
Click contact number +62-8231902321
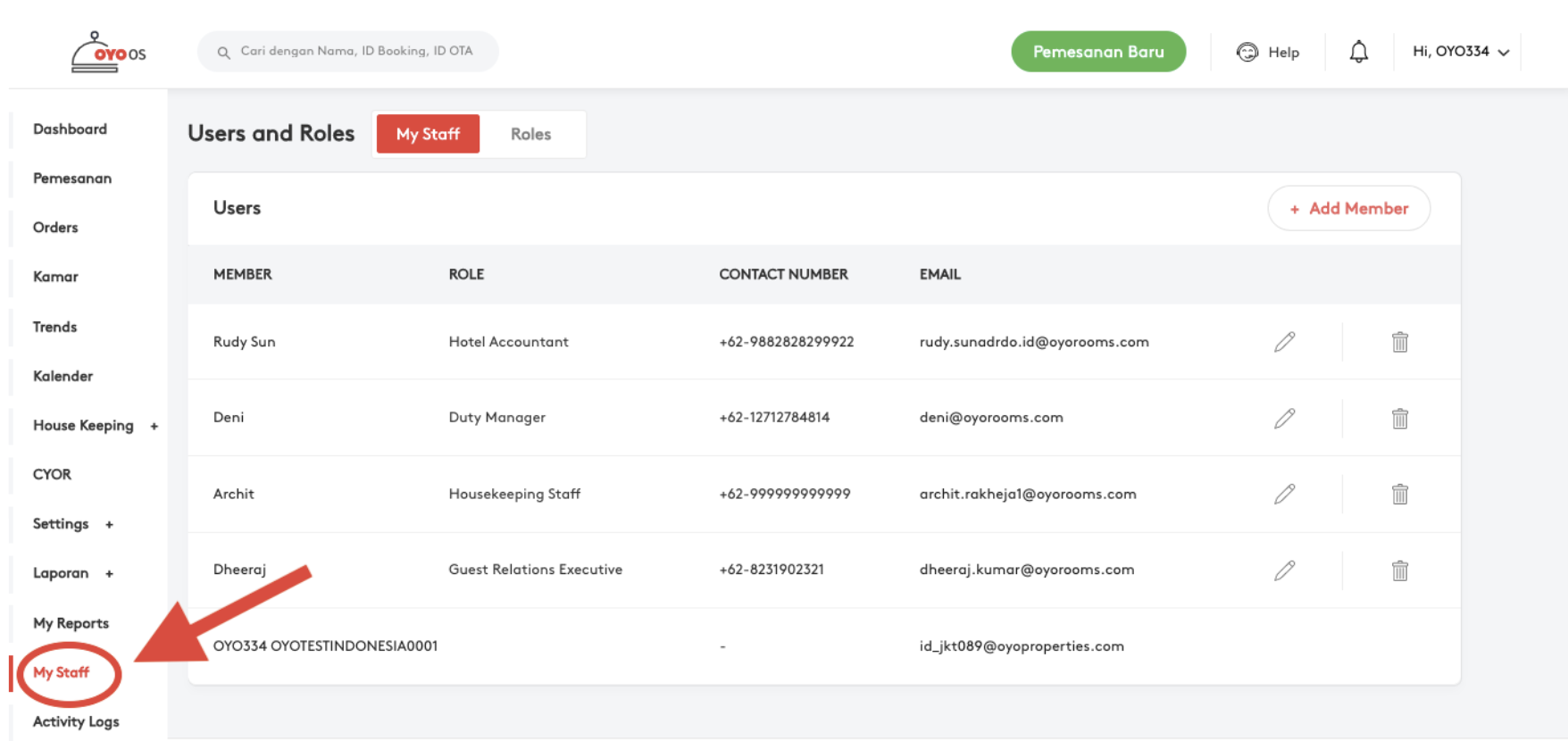coord(771,570)
